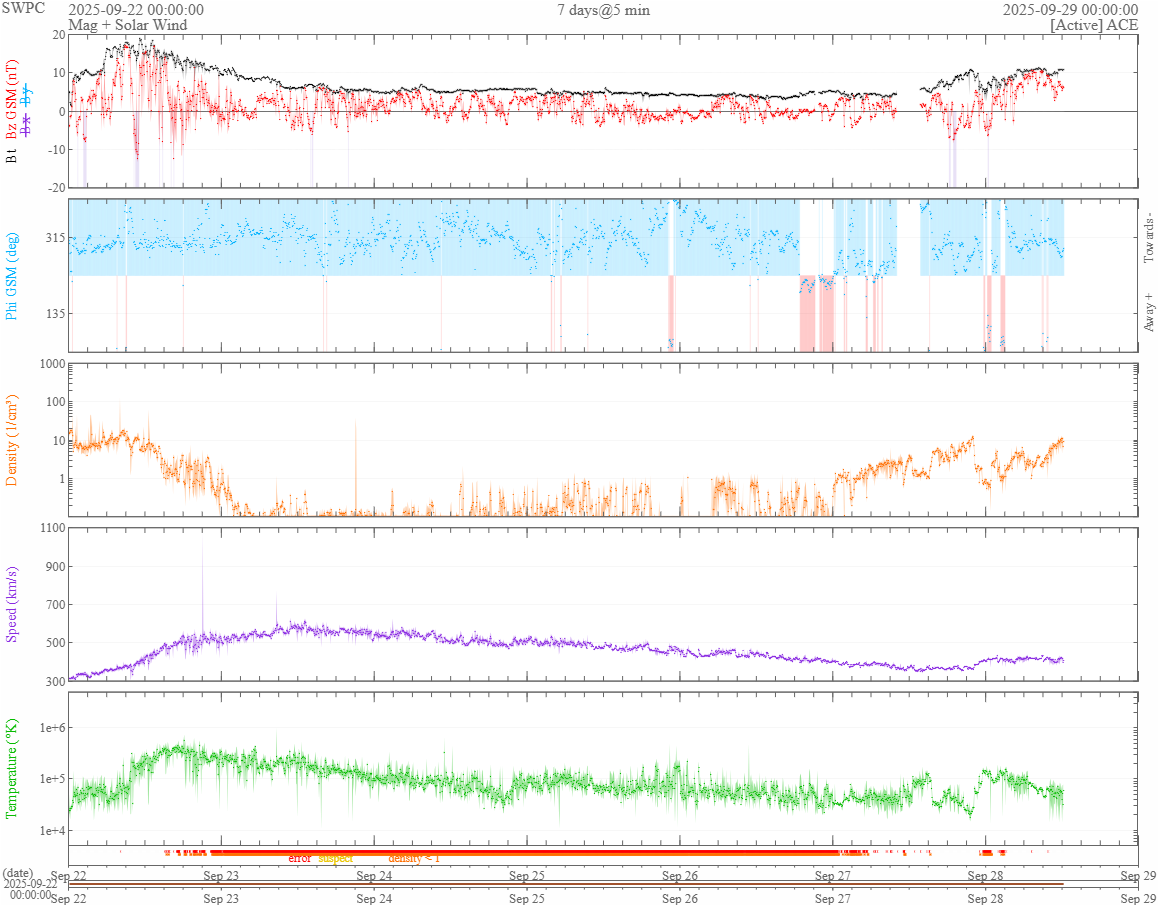Image resolution: width=1158 pixels, height=905 pixels.
Task: Click the '[Active] ACE' source label
Action: tap(1094, 25)
